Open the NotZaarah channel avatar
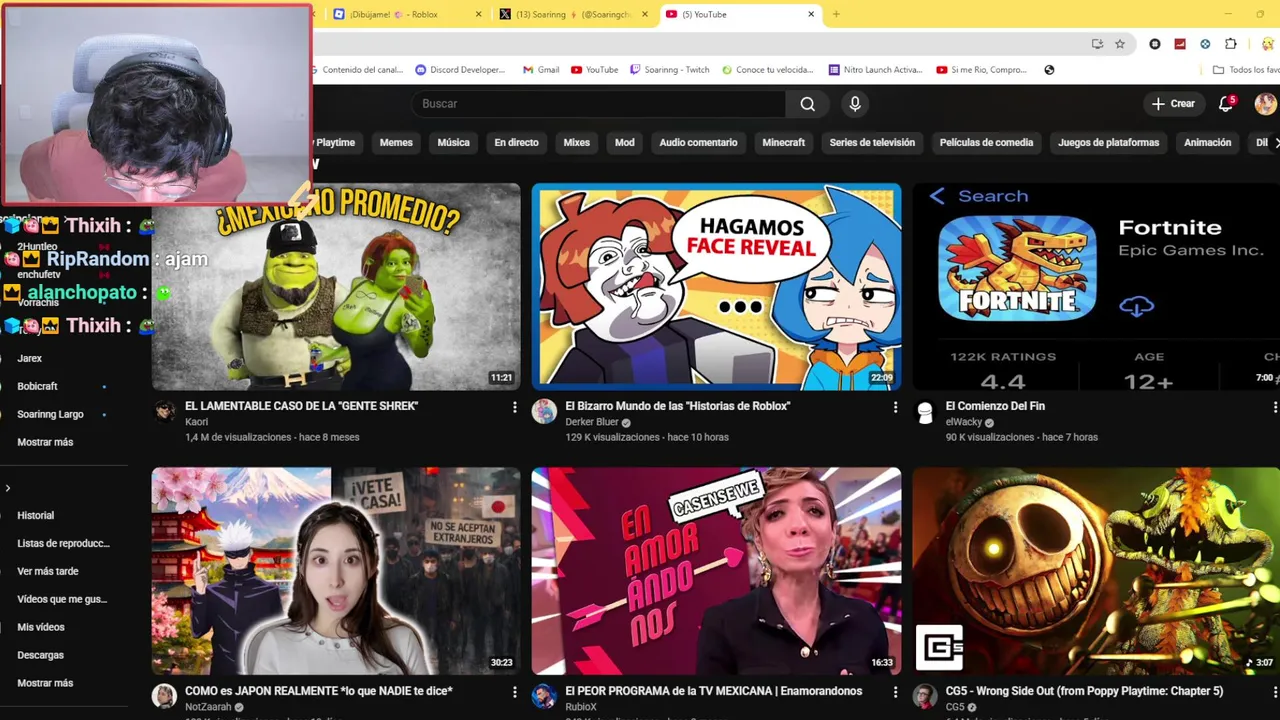 (164, 696)
